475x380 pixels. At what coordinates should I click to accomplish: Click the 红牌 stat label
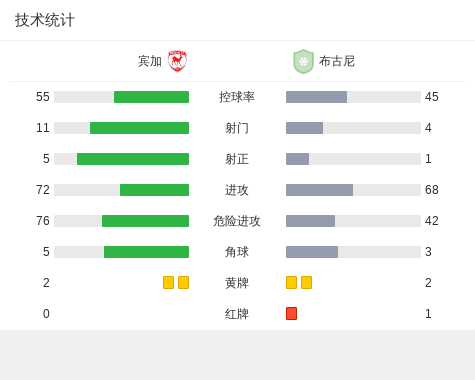tap(237, 314)
